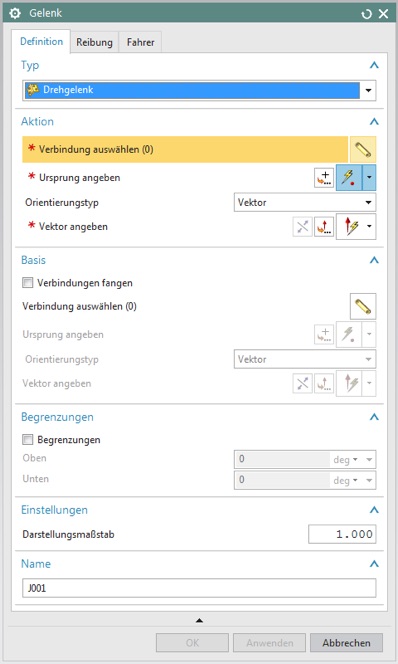Switch to the Reibung tab
The height and width of the screenshot is (664, 398).
click(x=94, y=42)
